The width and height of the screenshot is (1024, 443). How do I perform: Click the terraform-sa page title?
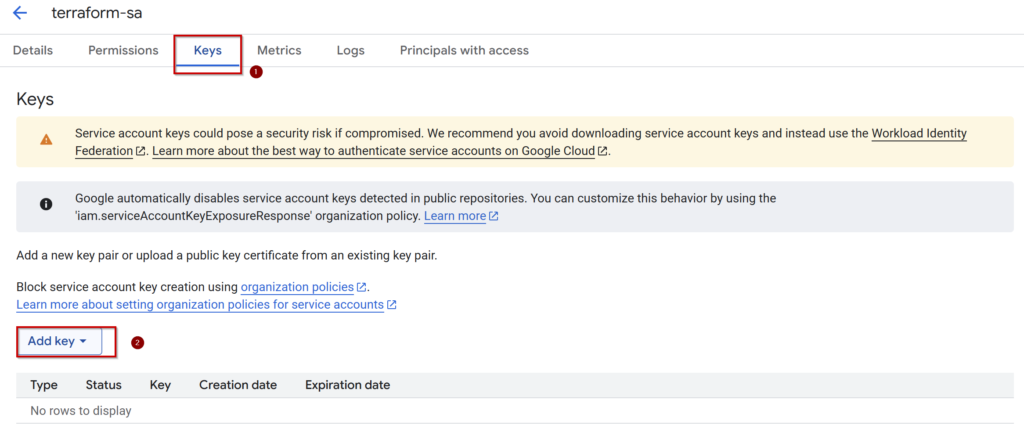coord(97,13)
